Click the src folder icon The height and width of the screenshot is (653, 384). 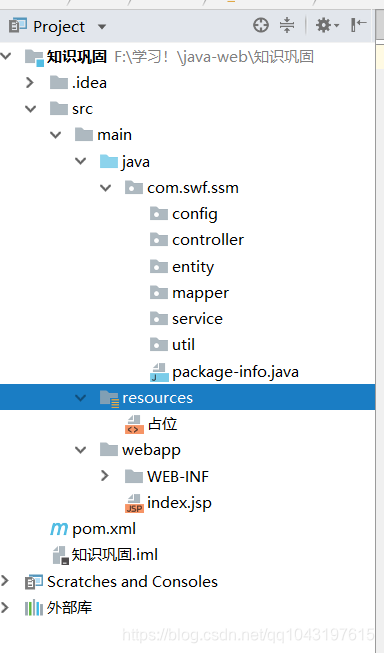(x=59, y=108)
